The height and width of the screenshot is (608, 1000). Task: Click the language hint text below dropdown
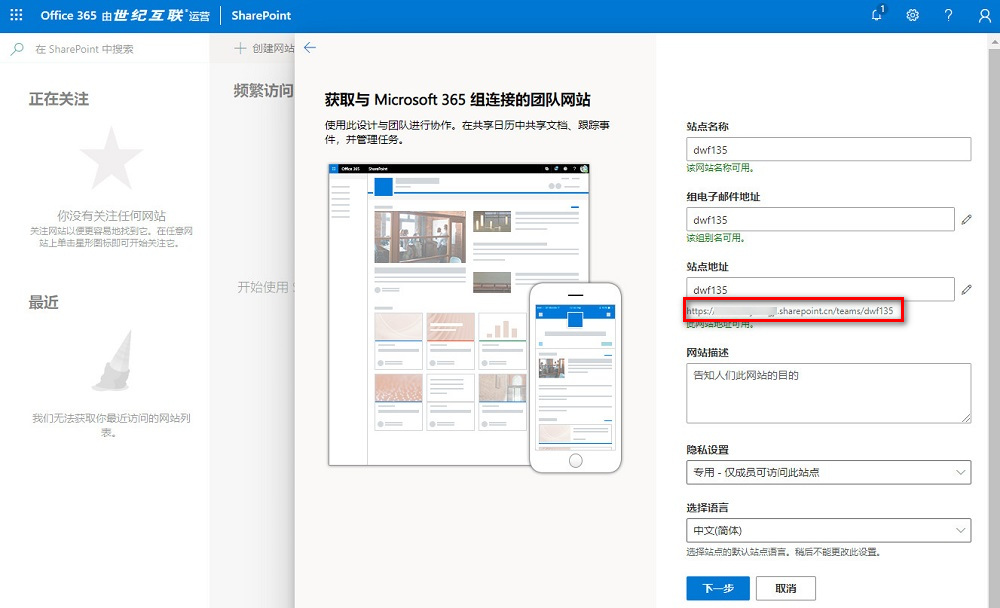[x=784, y=552]
